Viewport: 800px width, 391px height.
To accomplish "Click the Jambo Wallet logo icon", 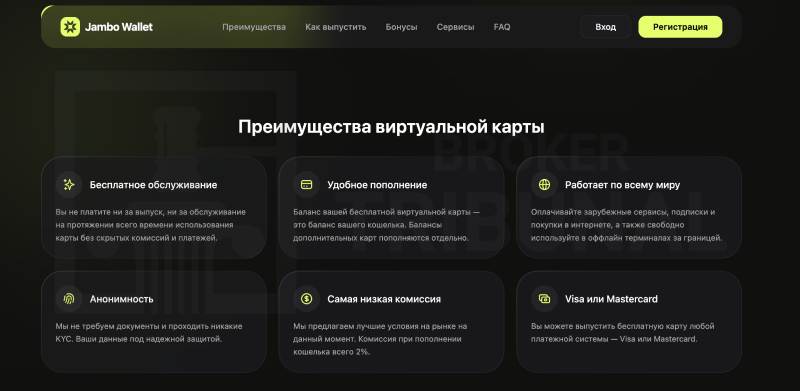I will (x=70, y=27).
